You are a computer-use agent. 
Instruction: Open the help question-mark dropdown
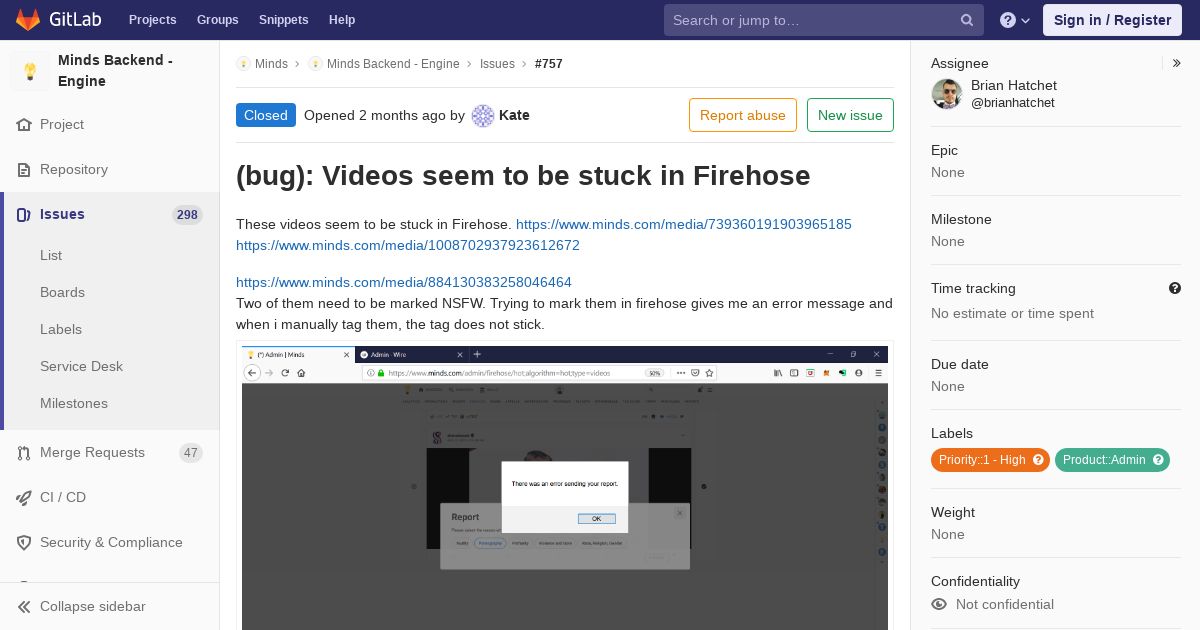coord(1015,20)
